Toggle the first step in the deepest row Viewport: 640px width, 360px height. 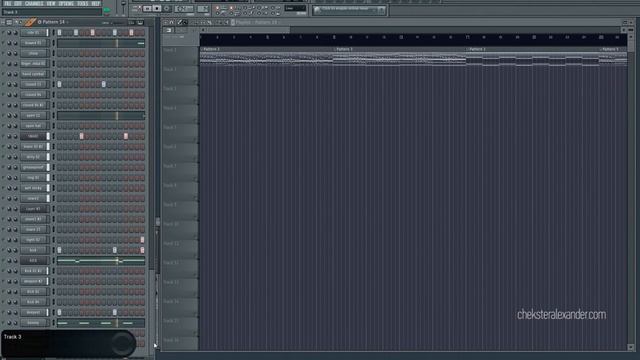60,312
